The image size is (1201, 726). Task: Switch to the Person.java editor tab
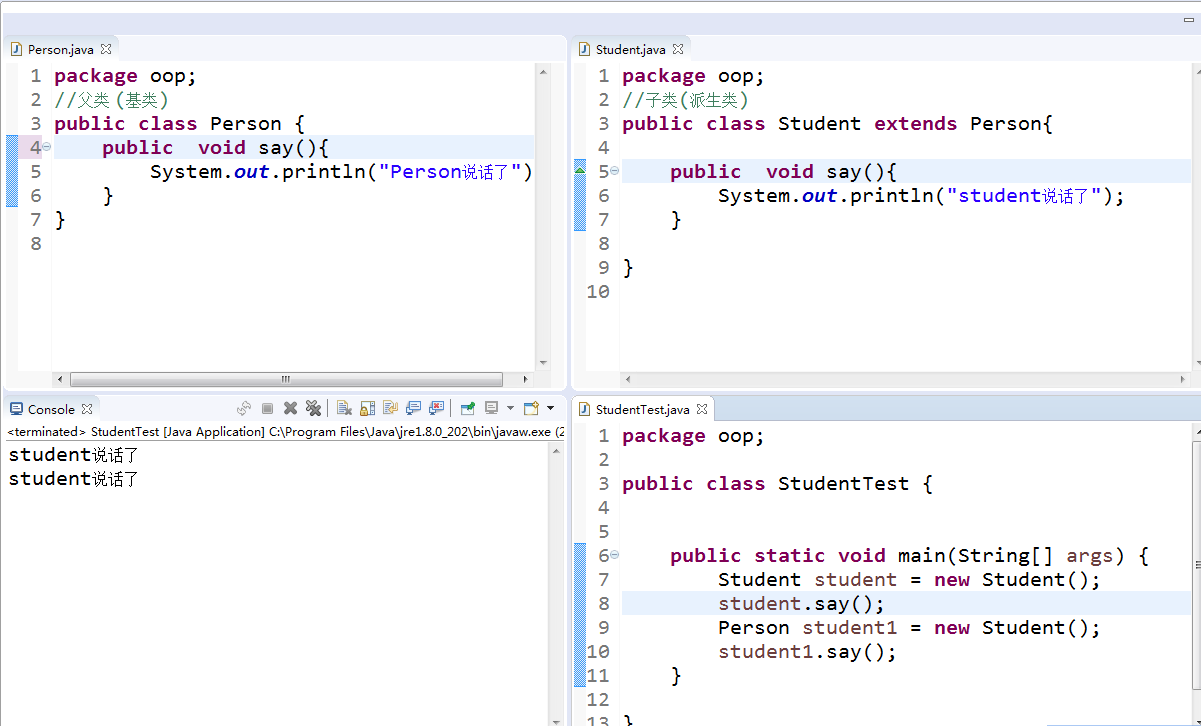point(61,49)
